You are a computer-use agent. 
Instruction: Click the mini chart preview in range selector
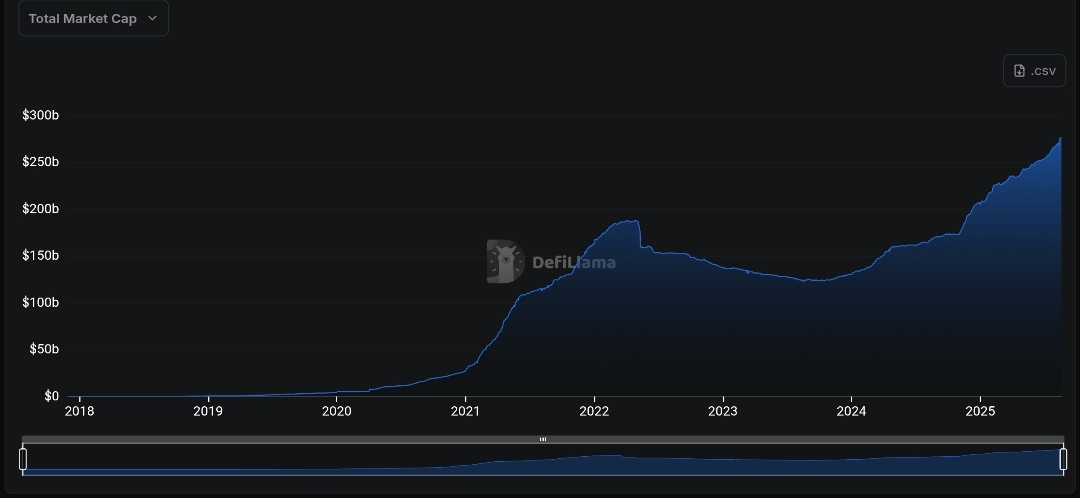click(x=543, y=460)
